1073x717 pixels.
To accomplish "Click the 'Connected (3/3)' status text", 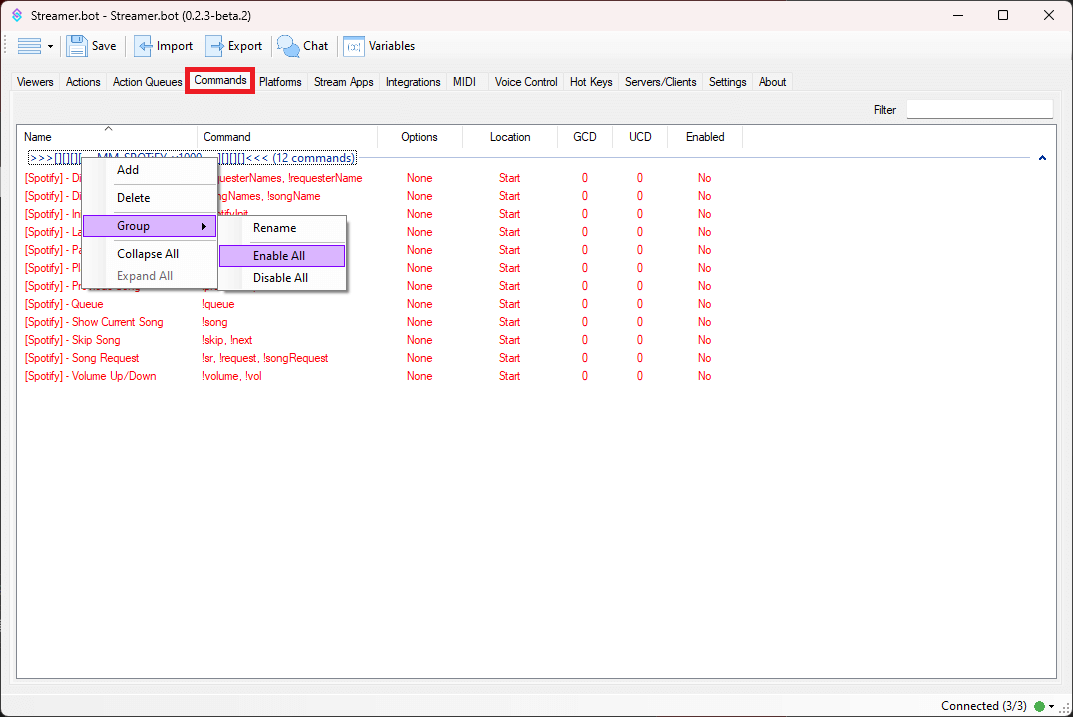I will click(x=983, y=706).
